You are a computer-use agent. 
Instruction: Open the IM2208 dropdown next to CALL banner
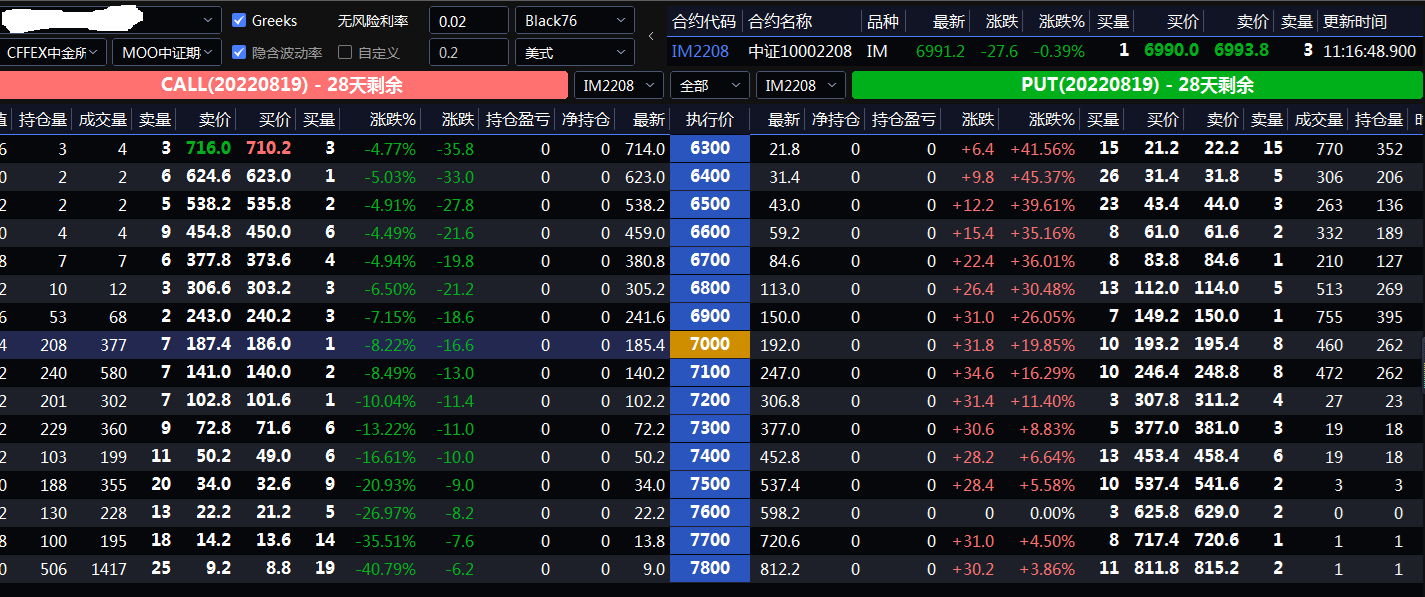point(618,86)
